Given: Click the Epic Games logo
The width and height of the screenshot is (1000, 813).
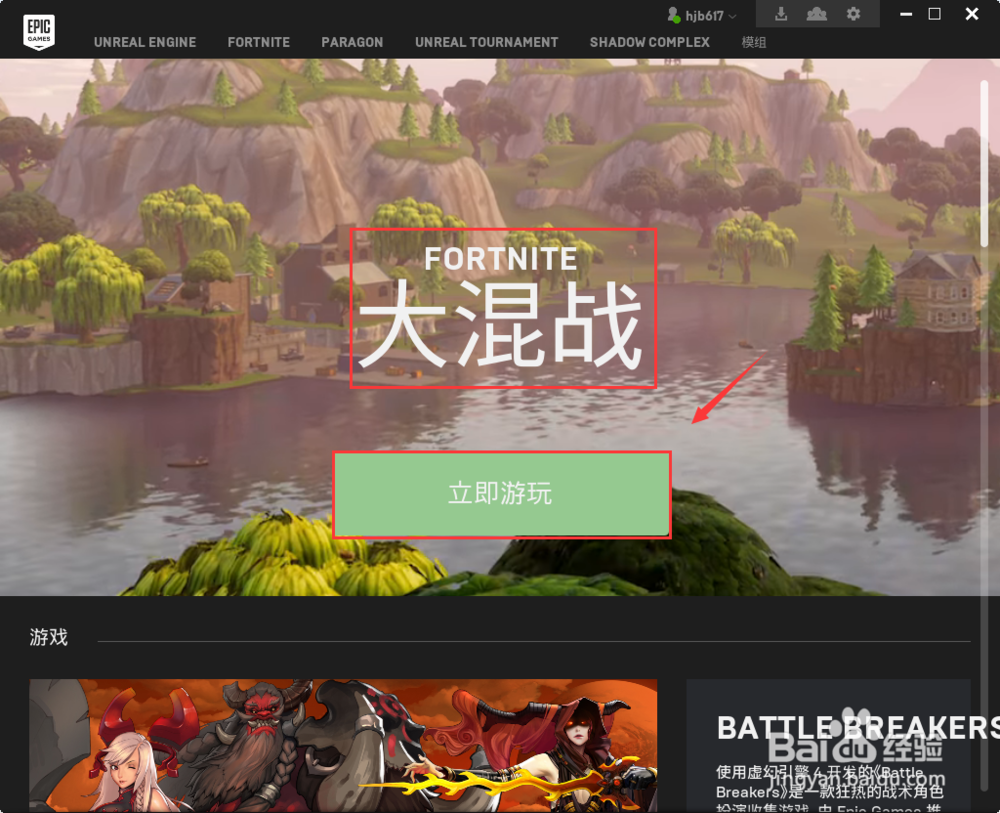Looking at the screenshot, I should (x=39, y=31).
